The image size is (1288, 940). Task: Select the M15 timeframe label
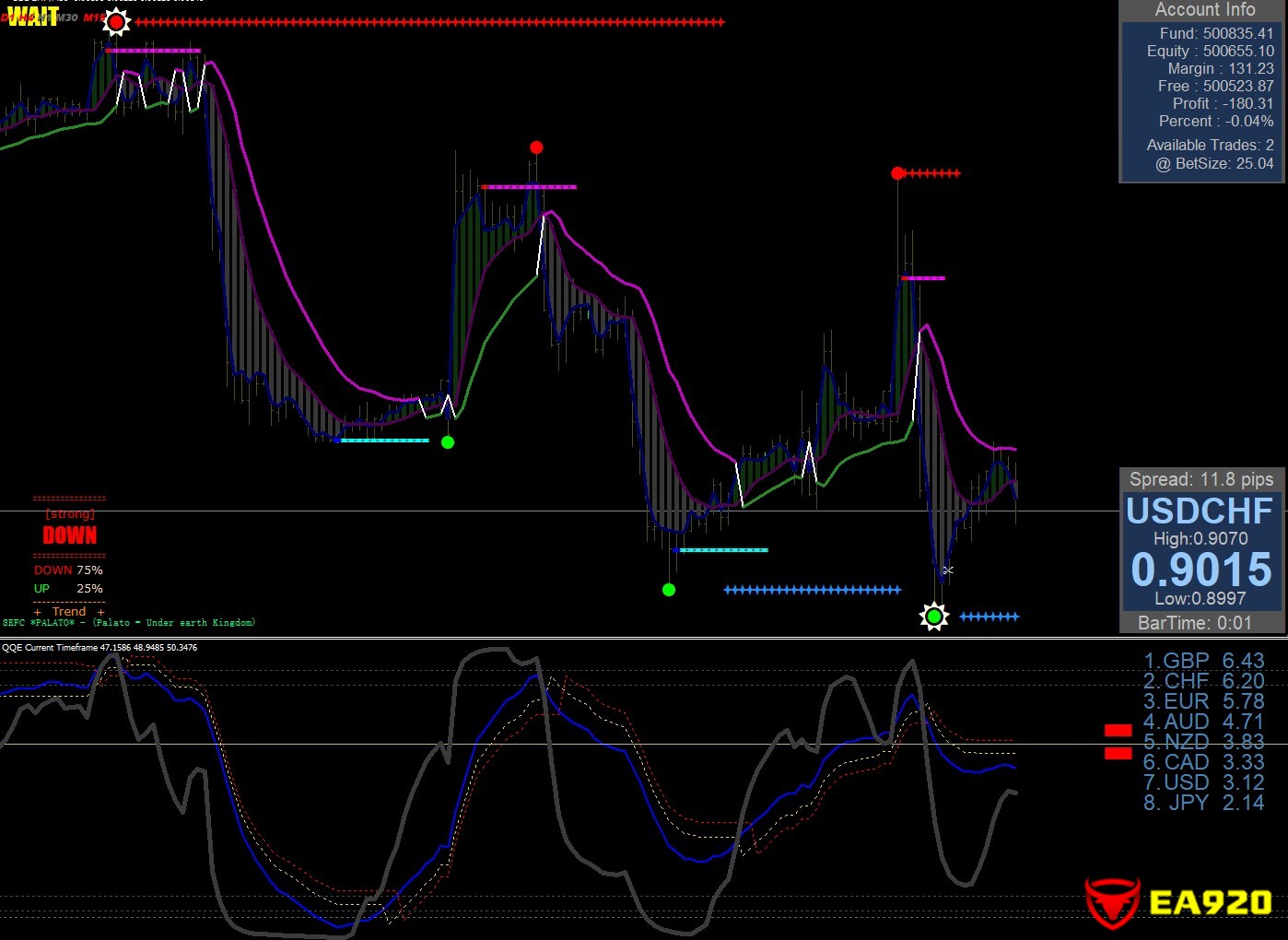point(94,18)
